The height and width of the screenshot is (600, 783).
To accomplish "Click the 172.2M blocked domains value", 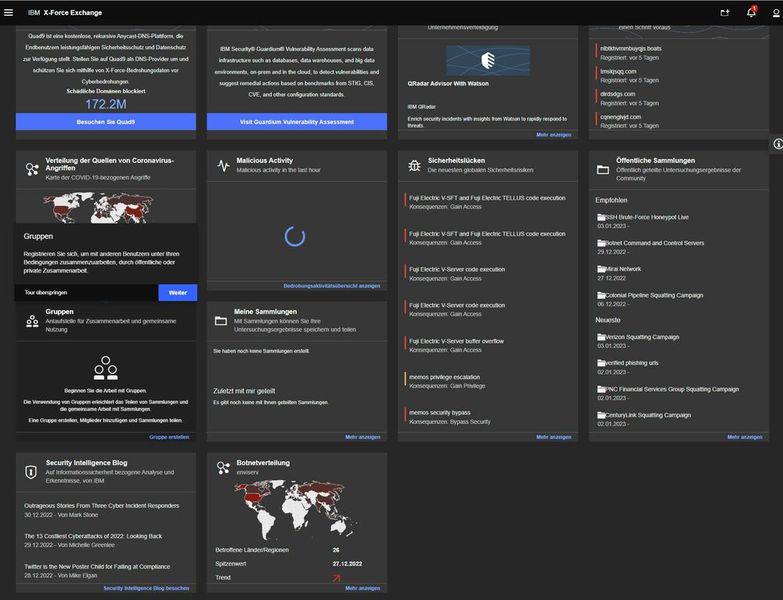I will 106,104.
